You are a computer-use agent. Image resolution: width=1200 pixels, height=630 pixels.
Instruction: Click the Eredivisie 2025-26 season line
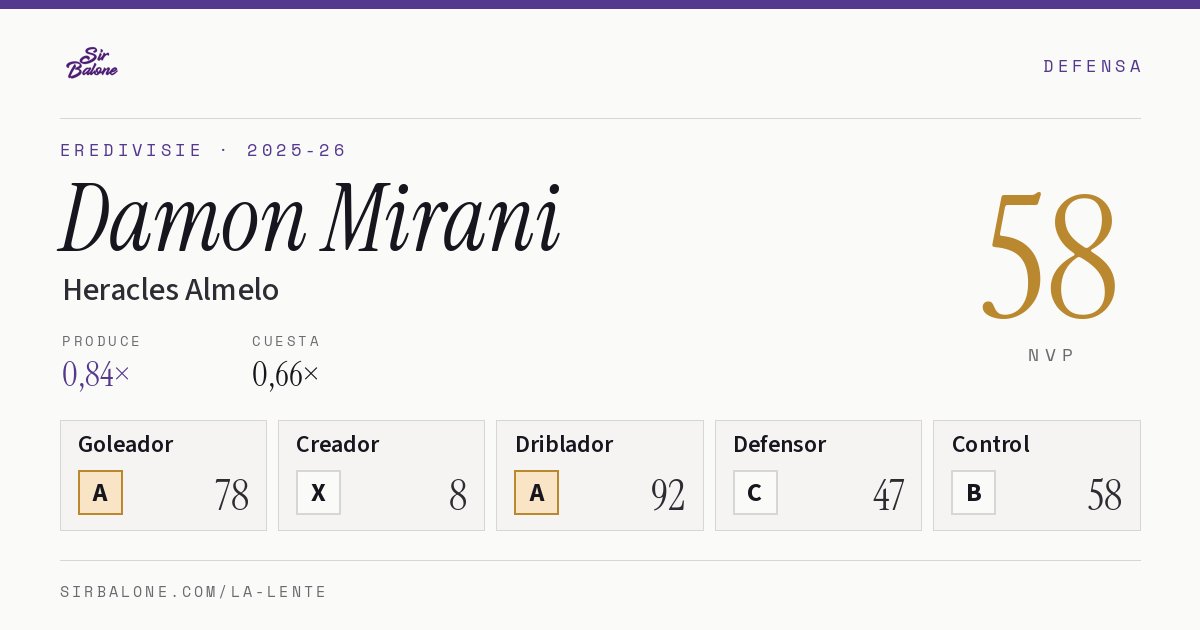tap(203, 150)
